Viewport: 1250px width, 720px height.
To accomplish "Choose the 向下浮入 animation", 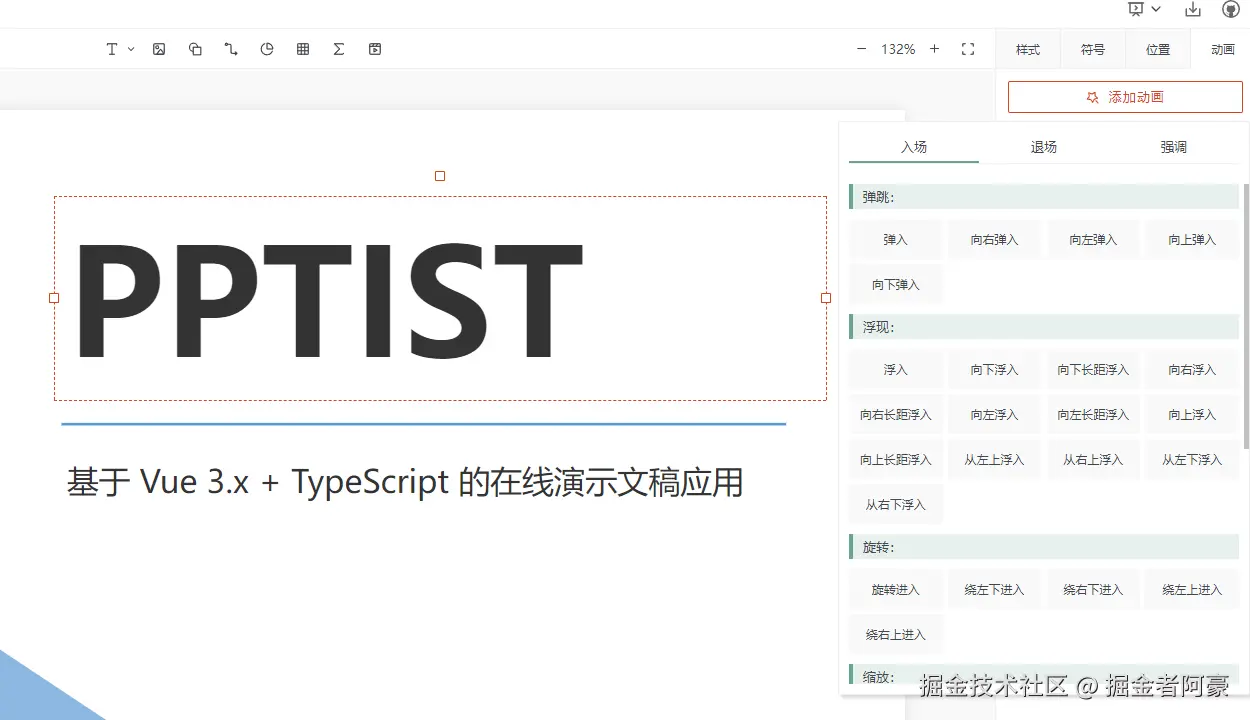I will point(994,370).
